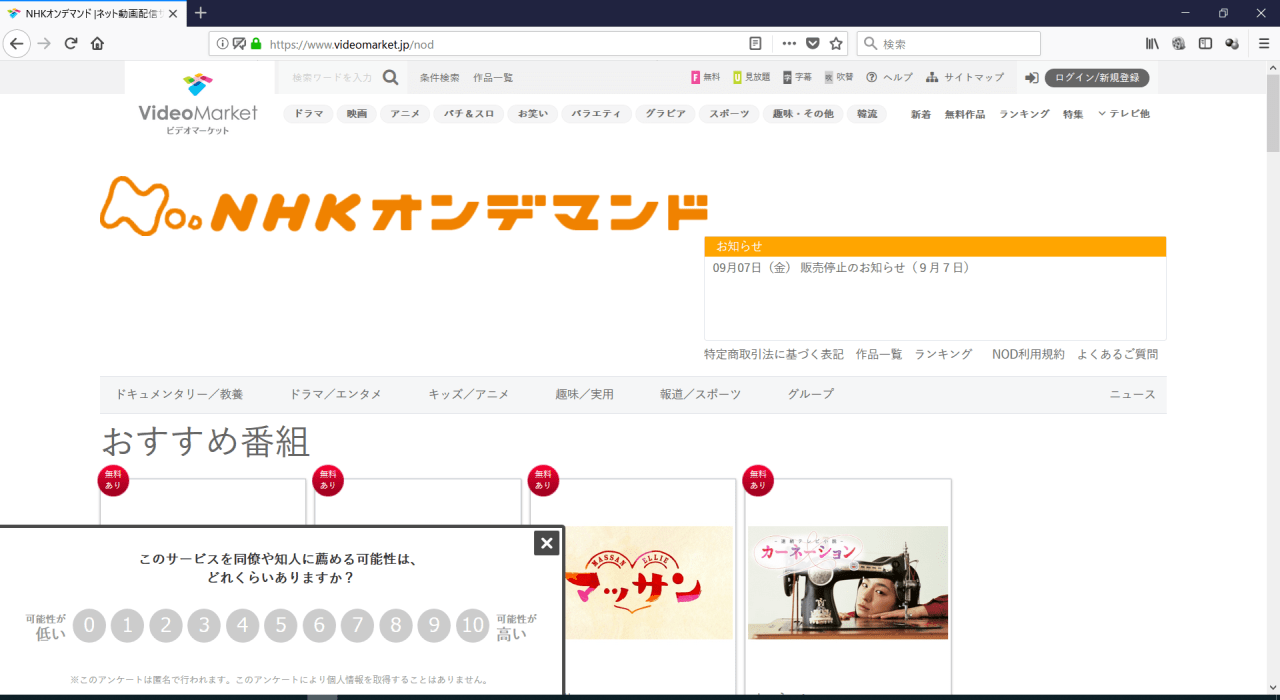The width and height of the screenshot is (1280, 700).
Task: Select the 韓流 genre pill
Action: [867, 114]
